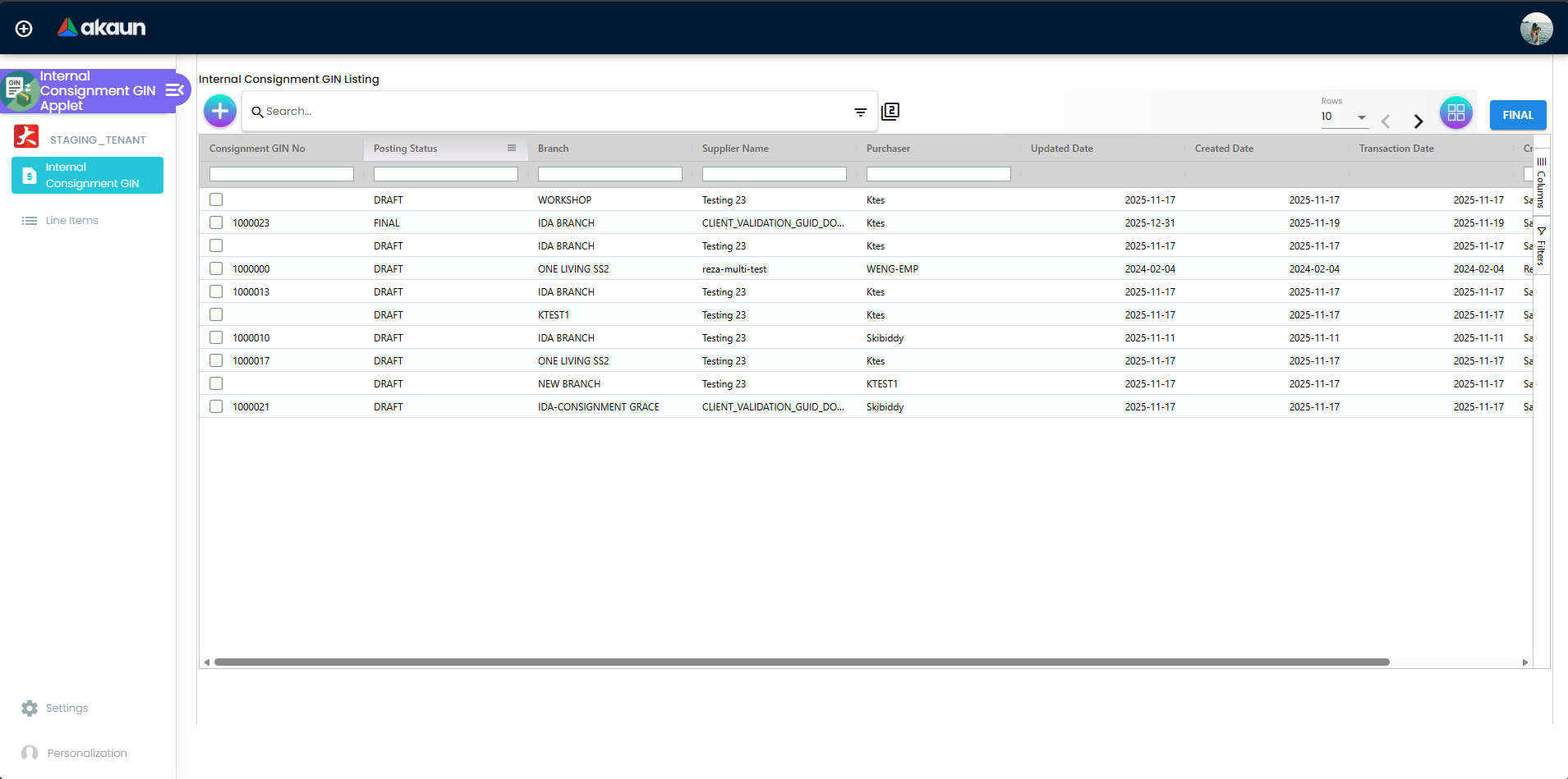The width and height of the screenshot is (1568, 779).
Task: Tick the checkbox for row 1000021
Action: (216, 406)
